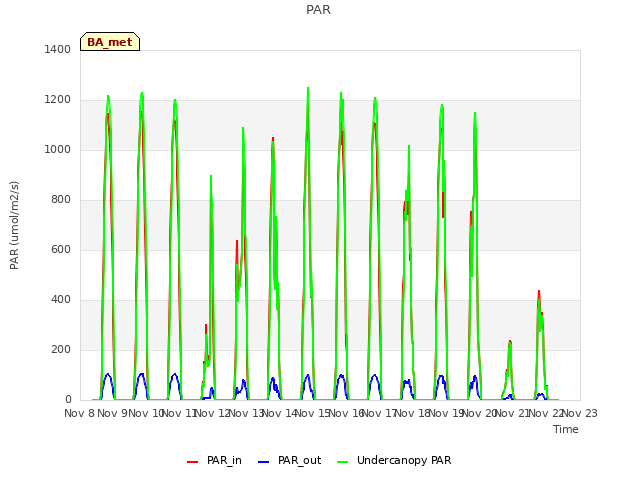The height and width of the screenshot is (480, 640).
Task: Toggle the PAR_out legend entry
Action: [x=290, y=460]
